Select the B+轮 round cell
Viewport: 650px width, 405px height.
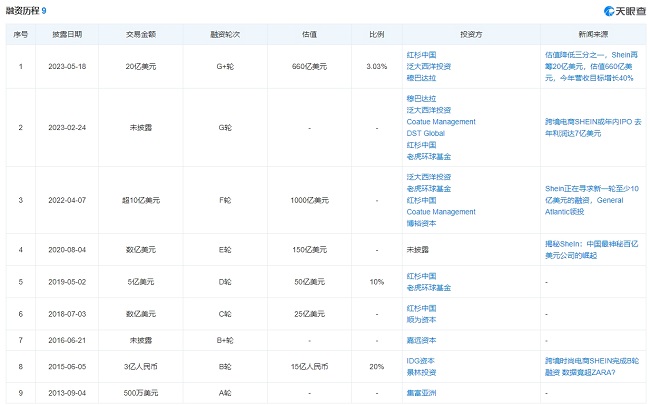pyautogui.click(x=225, y=340)
